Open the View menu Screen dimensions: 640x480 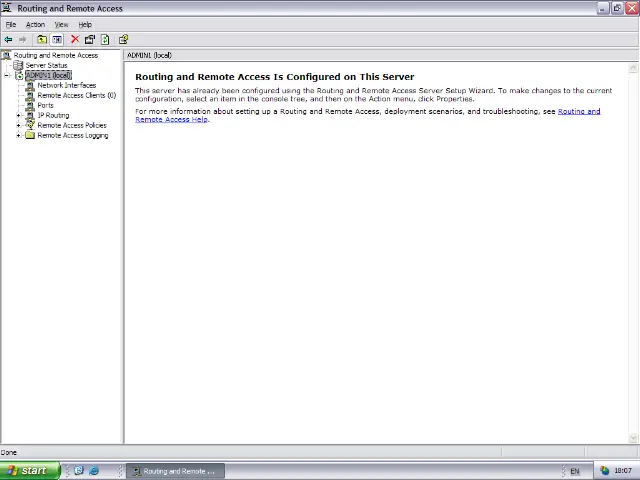point(61,24)
